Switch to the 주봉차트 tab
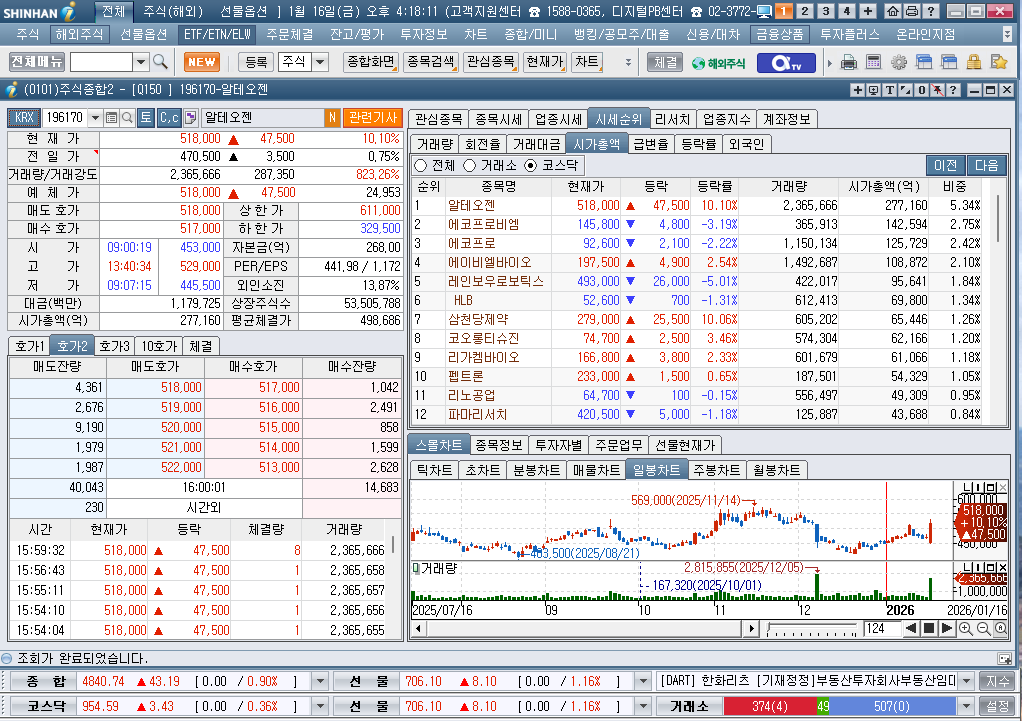Image resolution: width=1022 pixels, height=721 pixels. [x=716, y=470]
